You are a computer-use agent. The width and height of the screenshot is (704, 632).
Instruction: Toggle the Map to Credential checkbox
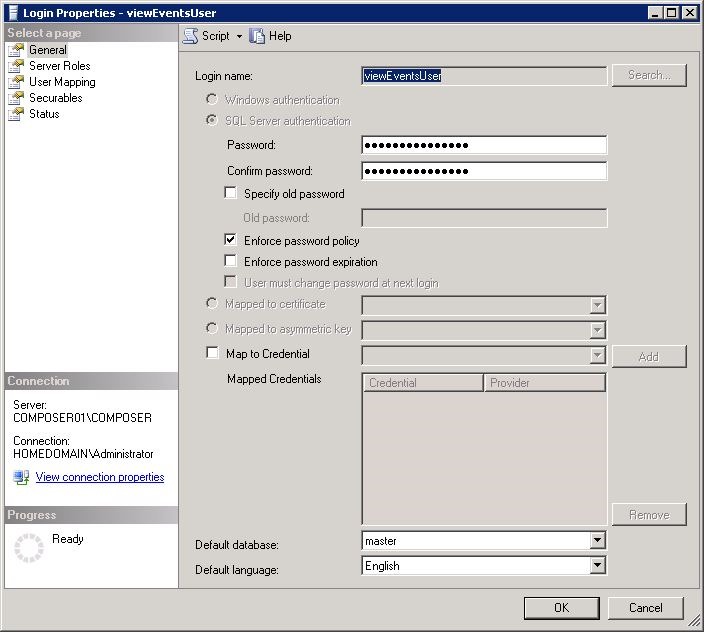click(213, 353)
